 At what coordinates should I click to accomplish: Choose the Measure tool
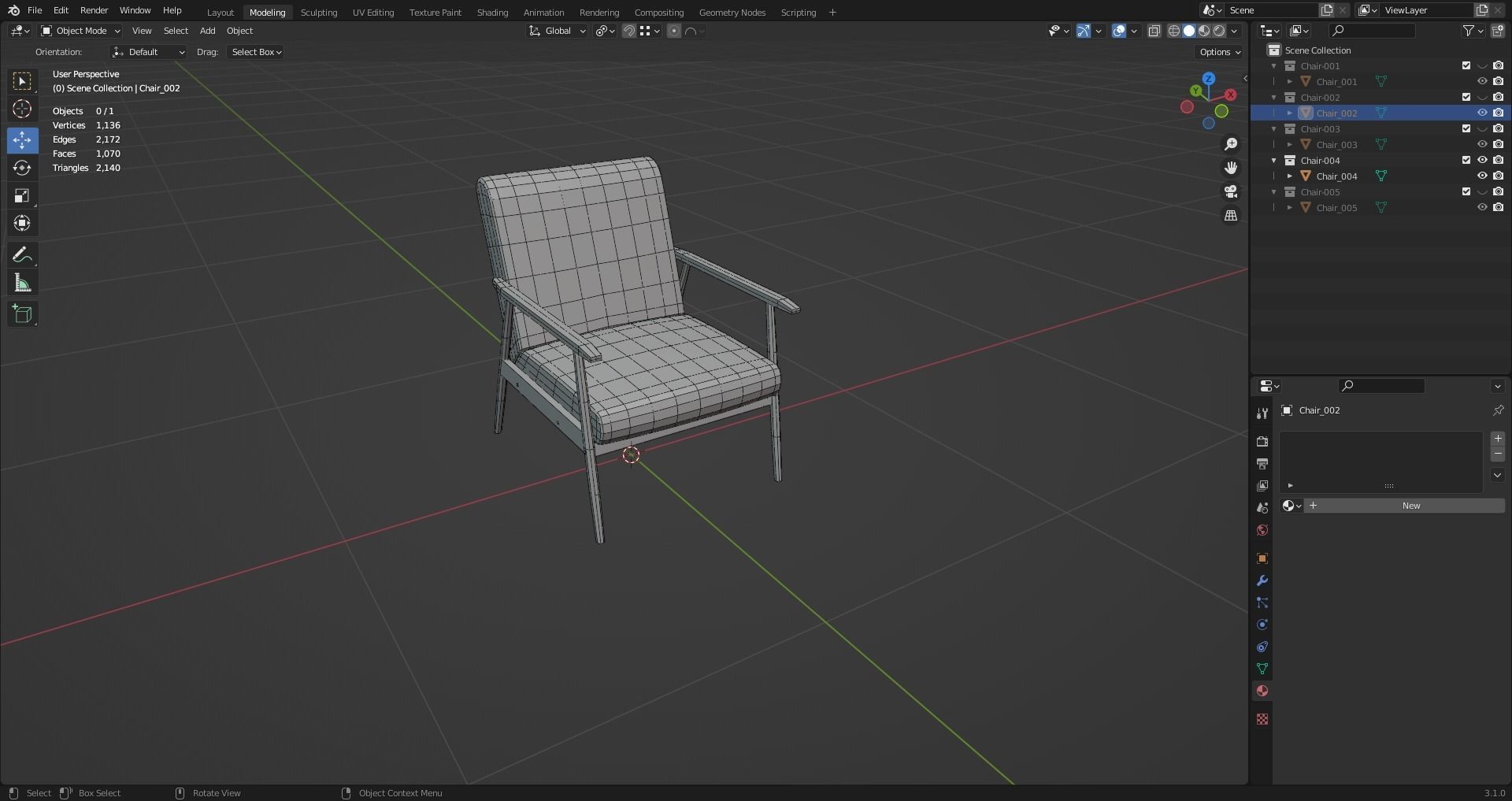(22, 283)
